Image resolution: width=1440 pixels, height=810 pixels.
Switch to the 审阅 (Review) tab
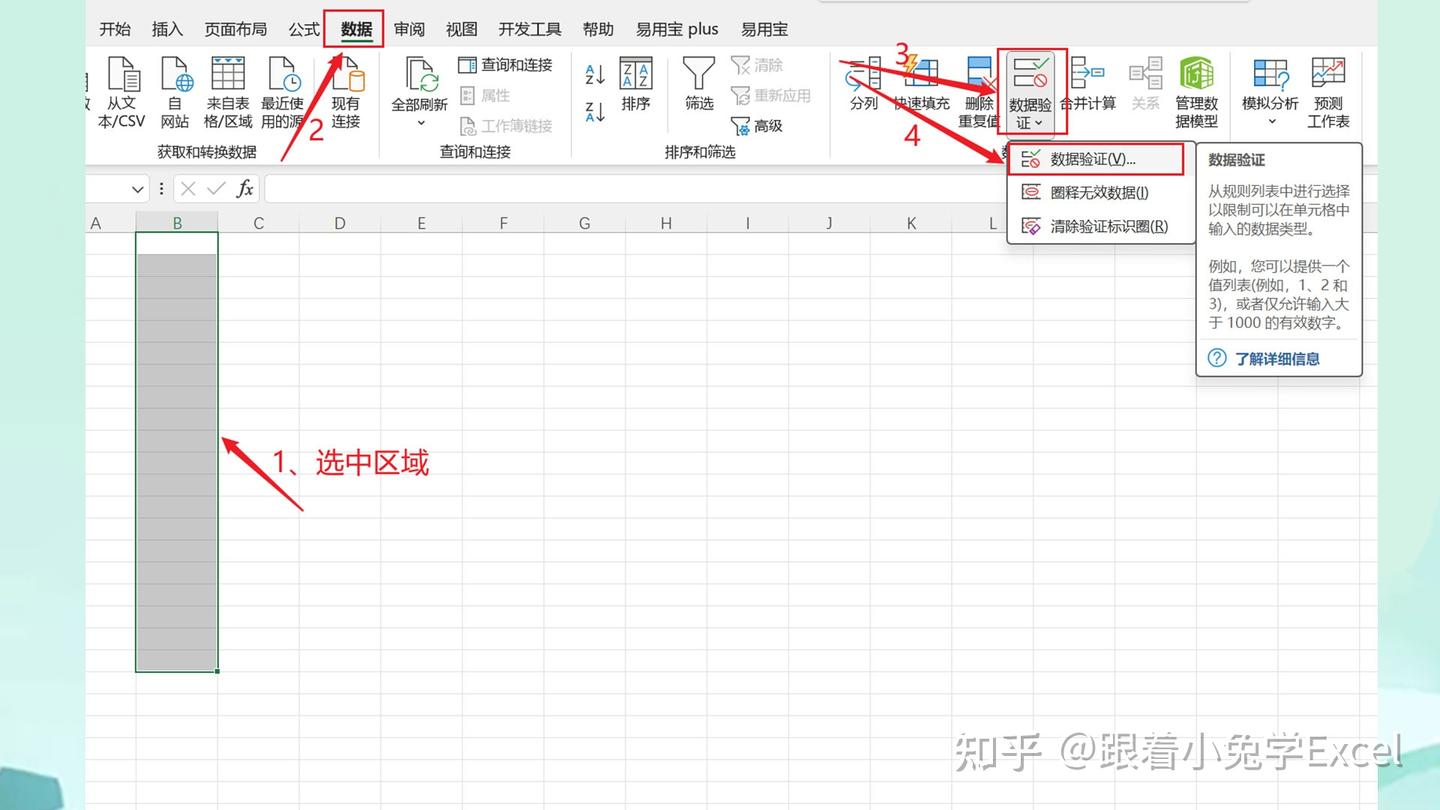pyautogui.click(x=409, y=29)
